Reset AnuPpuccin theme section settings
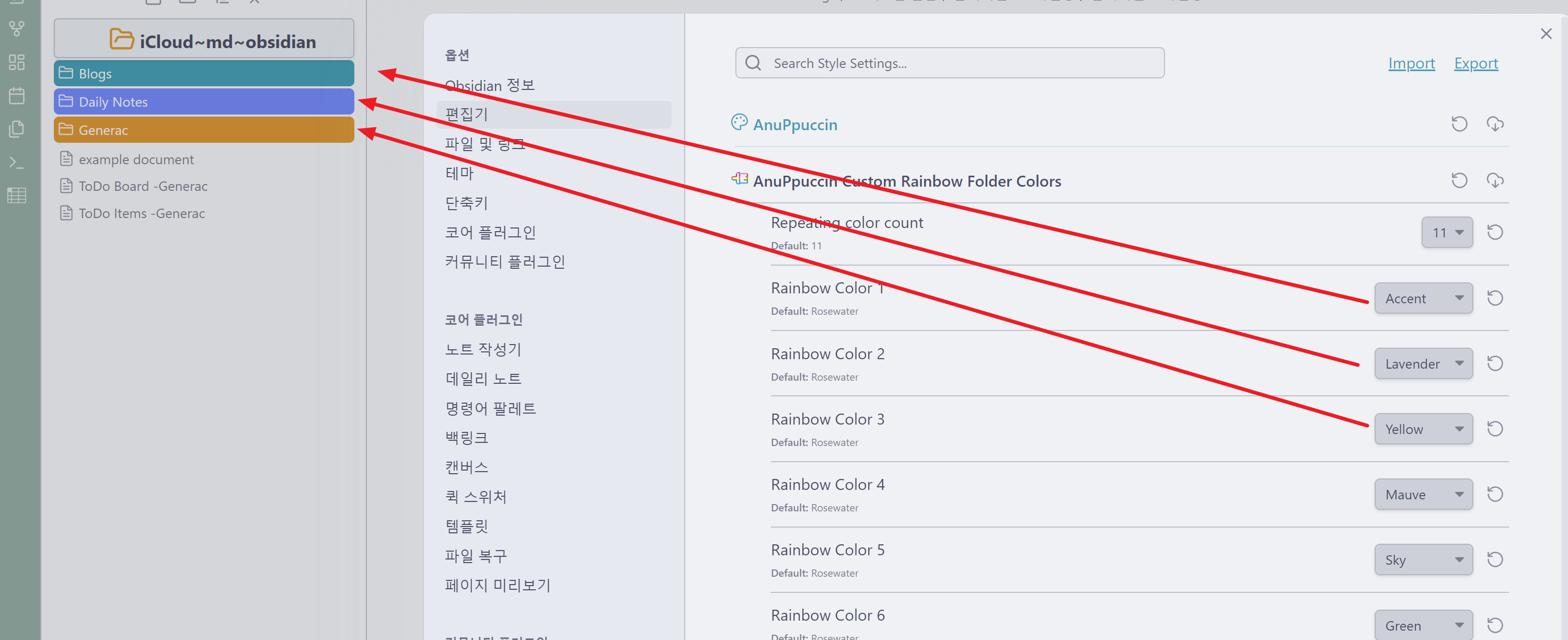Screen dimensions: 1568x640 (1459, 124)
